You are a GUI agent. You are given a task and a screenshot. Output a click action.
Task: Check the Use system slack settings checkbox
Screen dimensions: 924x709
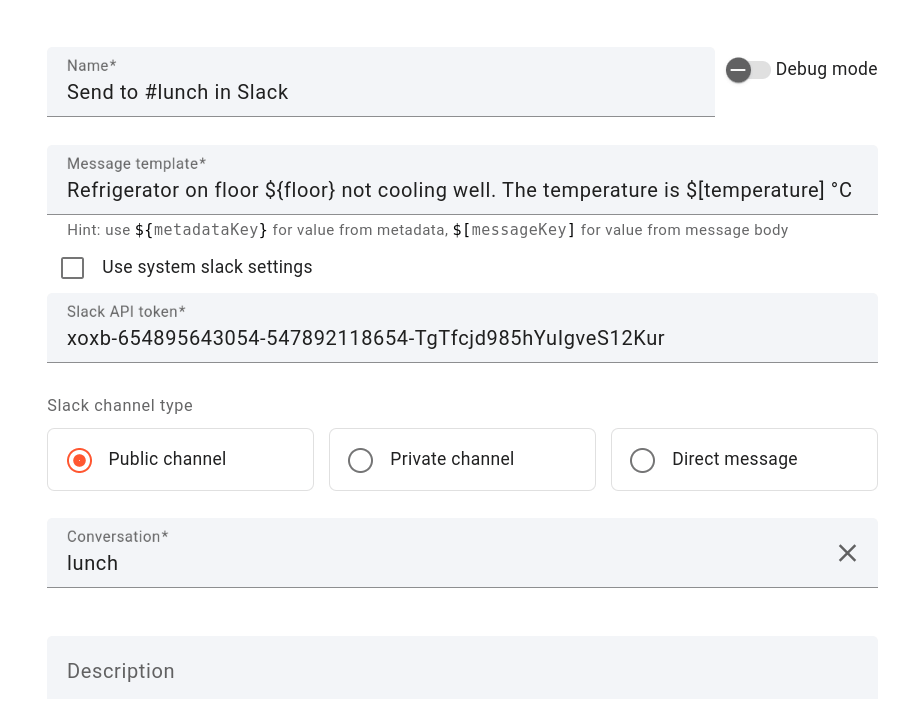coord(72,268)
